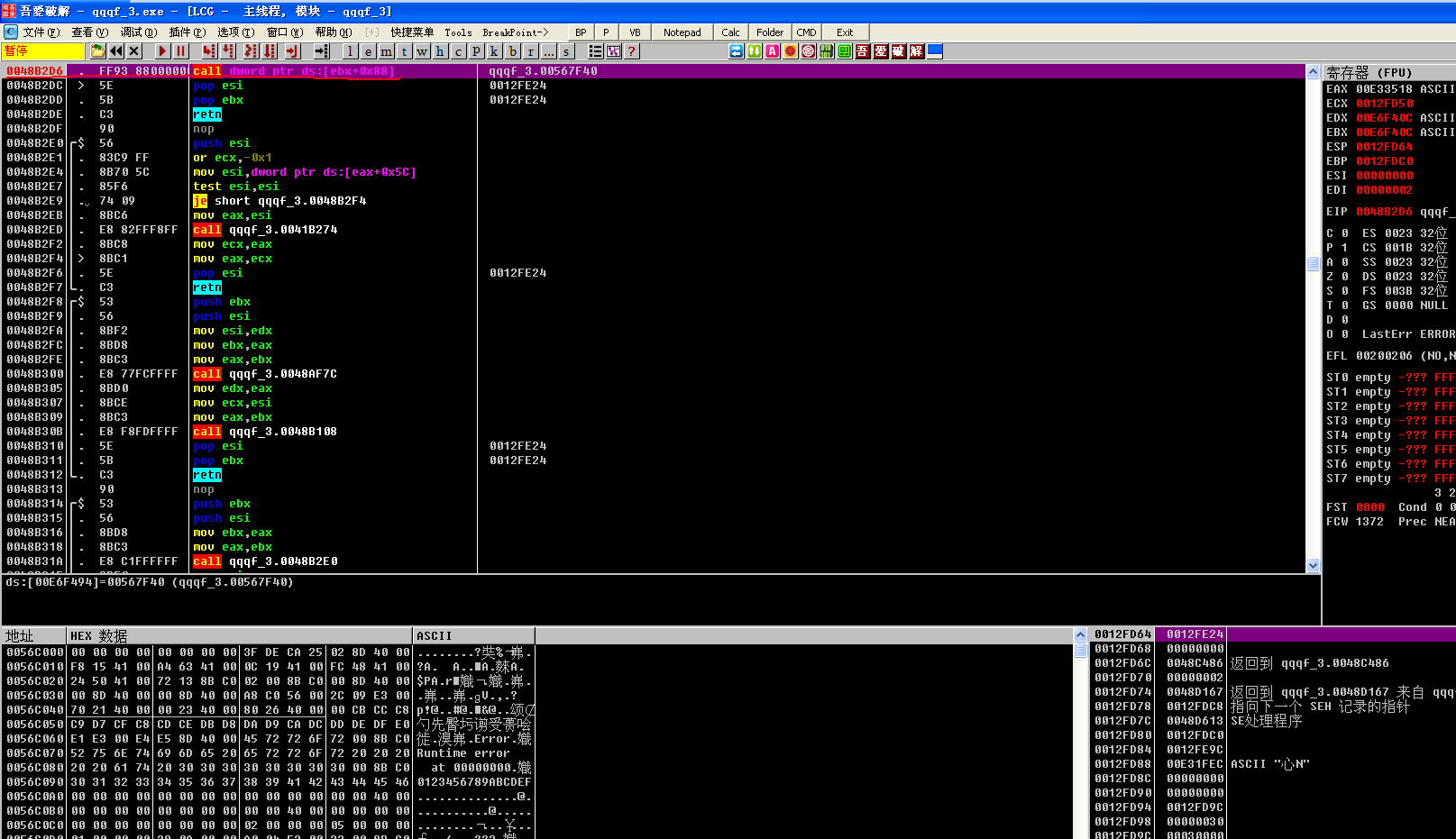Click the Close program X icon
This screenshot has height=839, width=1456.
click(134, 51)
